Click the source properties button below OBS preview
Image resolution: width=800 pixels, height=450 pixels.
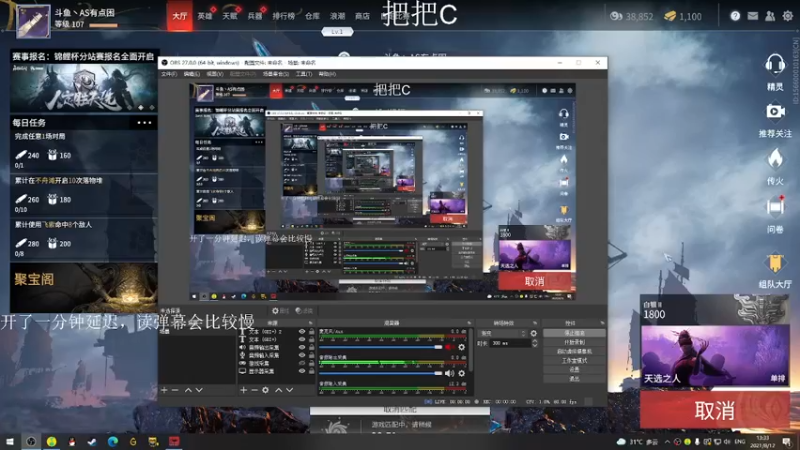point(280,310)
